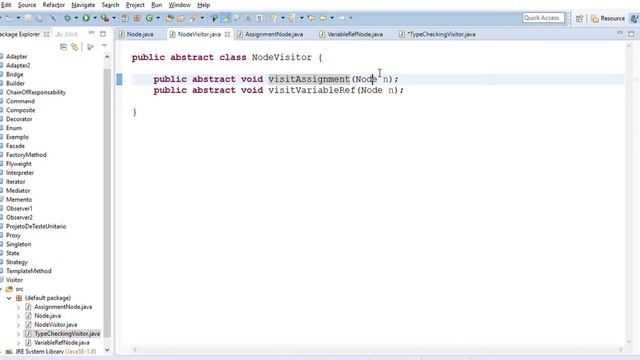Screen dimensions: 640x360
Task: Click the Next Annotation toolbar icon
Action: pos(273,18)
